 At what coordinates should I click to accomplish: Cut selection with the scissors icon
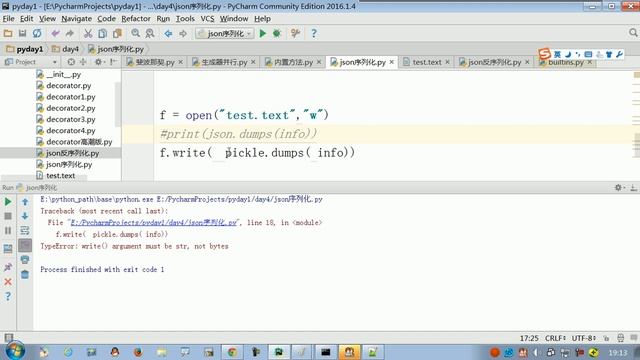(88, 33)
